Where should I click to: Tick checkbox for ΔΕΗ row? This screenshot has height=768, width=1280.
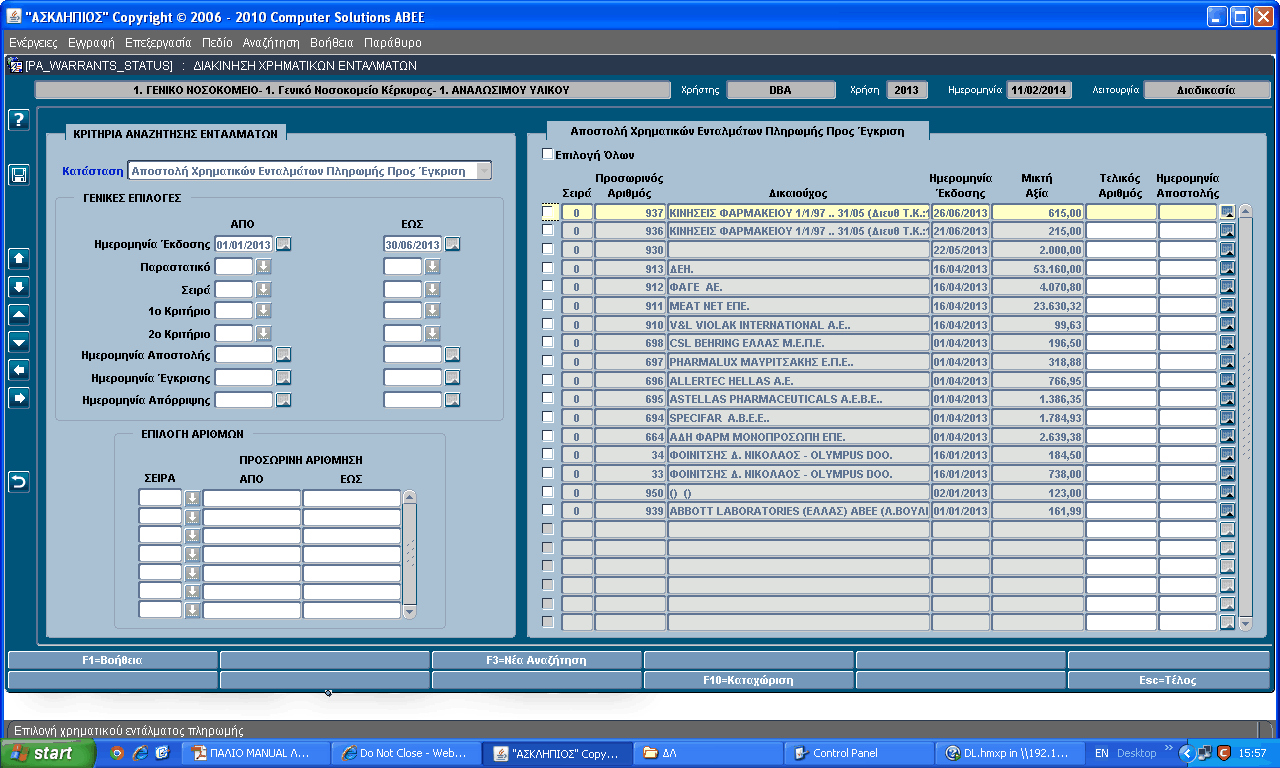coord(548,268)
